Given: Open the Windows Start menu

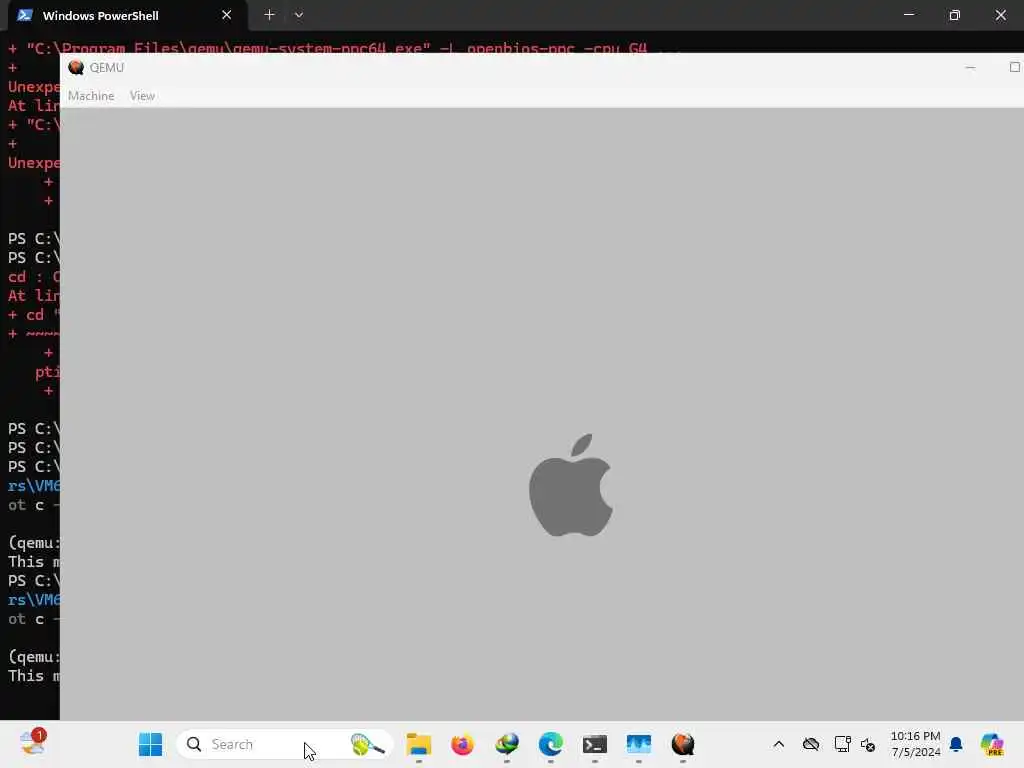Looking at the screenshot, I should pyautogui.click(x=150, y=744).
